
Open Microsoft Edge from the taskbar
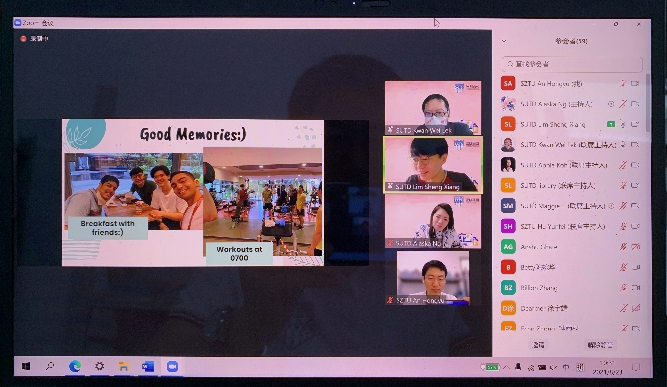click(x=75, y=366)
